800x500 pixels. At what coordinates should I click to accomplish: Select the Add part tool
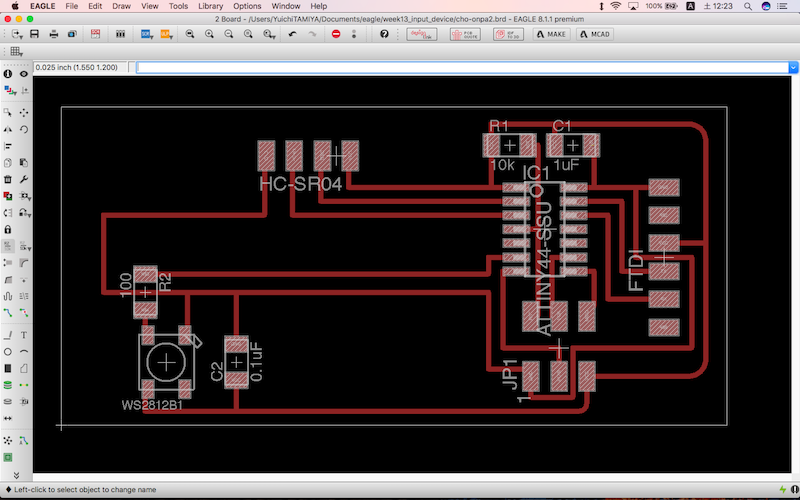click(8, 196)
